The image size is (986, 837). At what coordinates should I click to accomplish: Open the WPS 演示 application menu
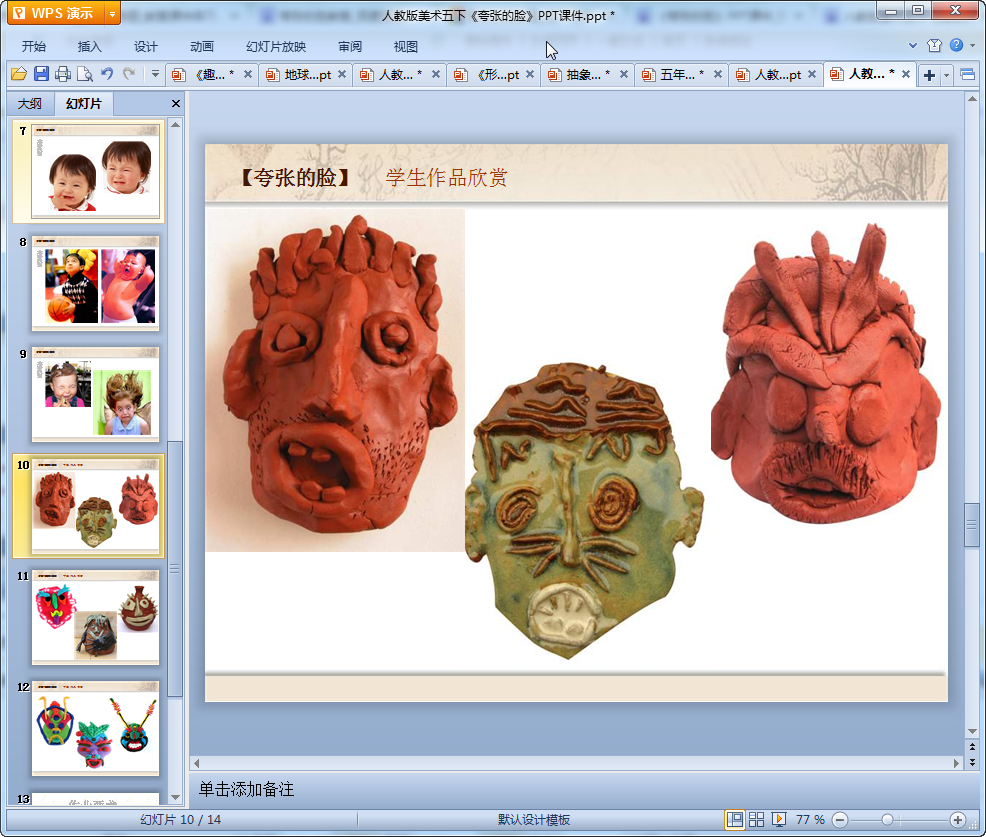coord(55,13)
